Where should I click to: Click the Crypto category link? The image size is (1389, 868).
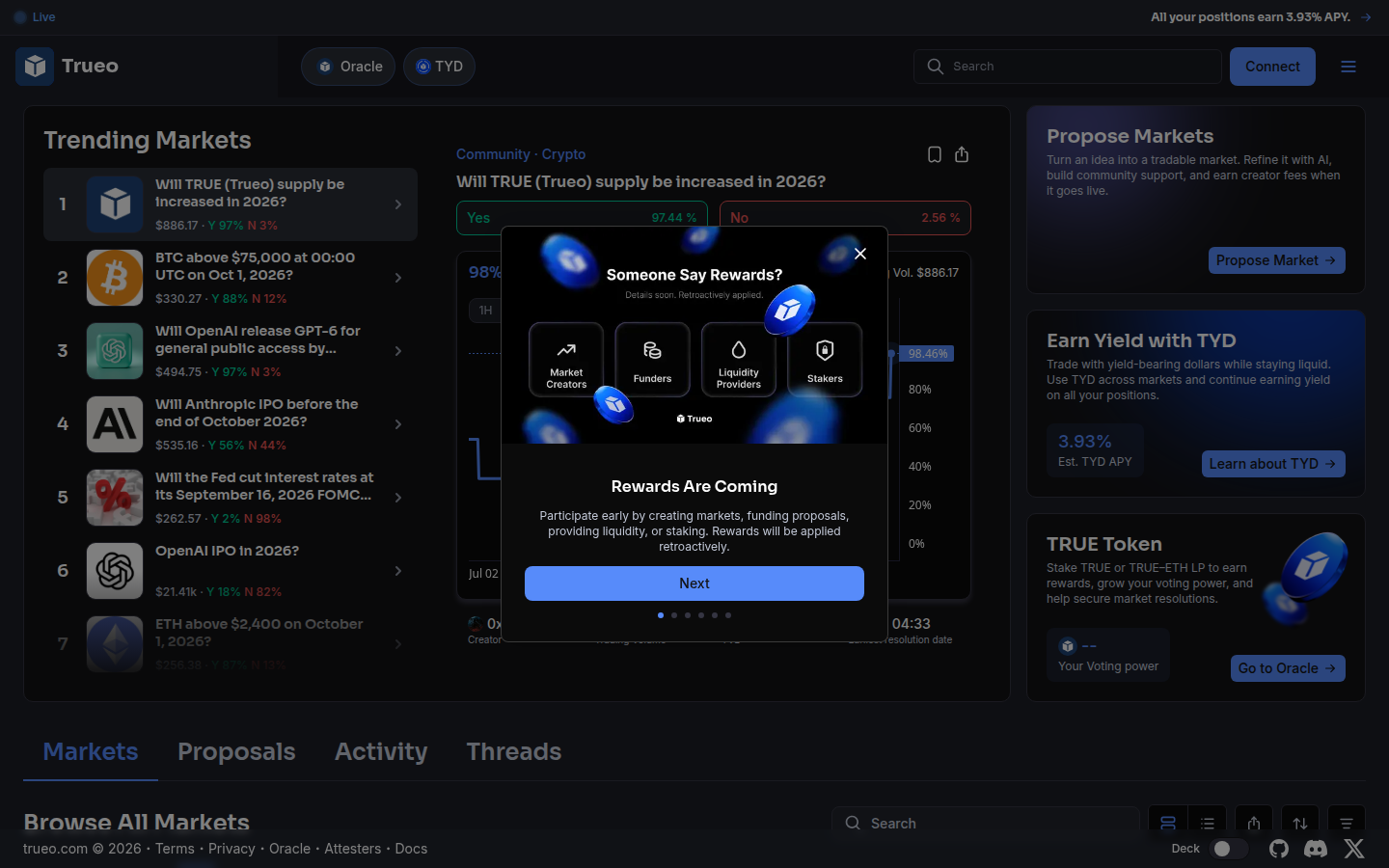click(x=563, y=154)
